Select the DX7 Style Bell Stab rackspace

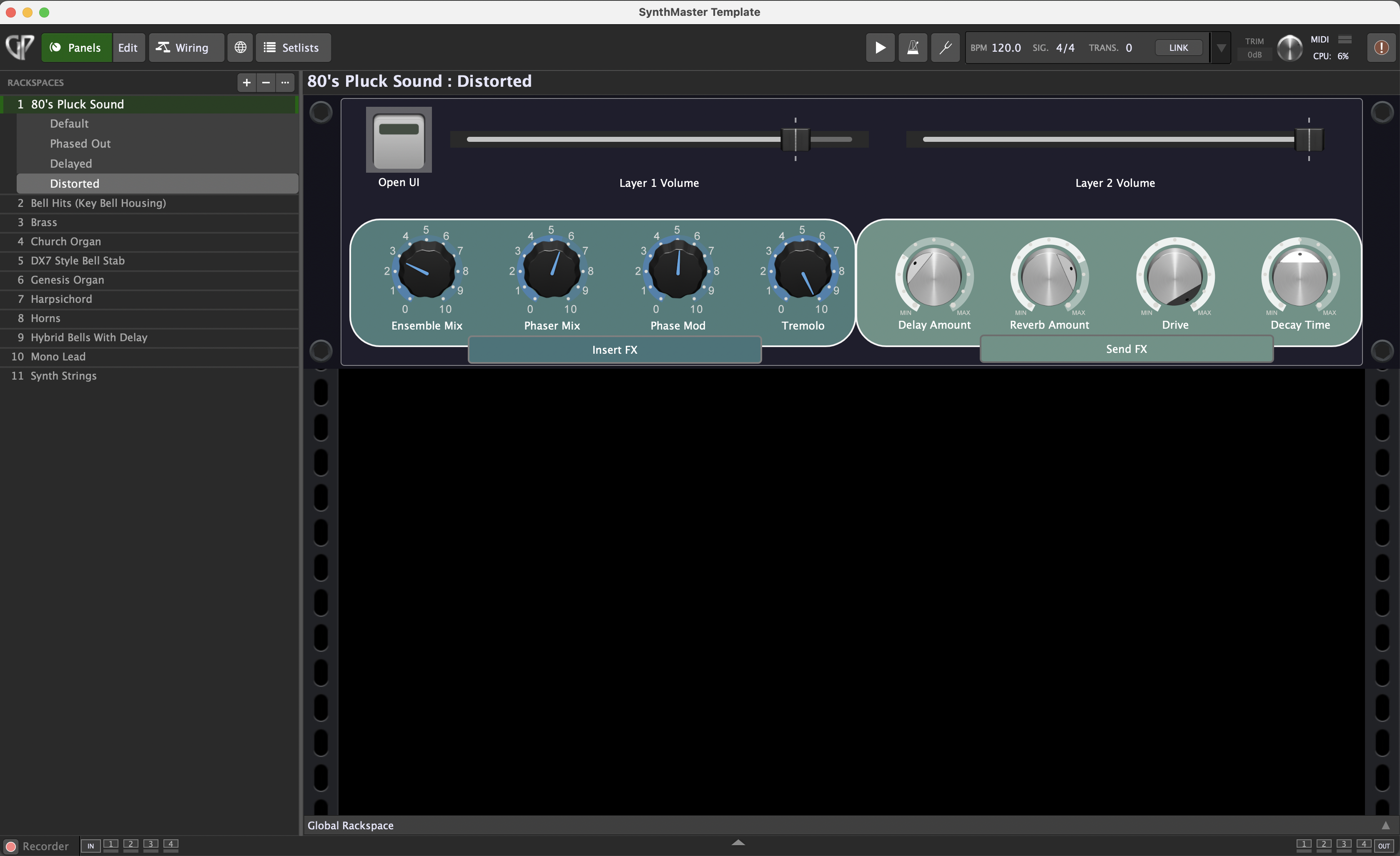149,260
